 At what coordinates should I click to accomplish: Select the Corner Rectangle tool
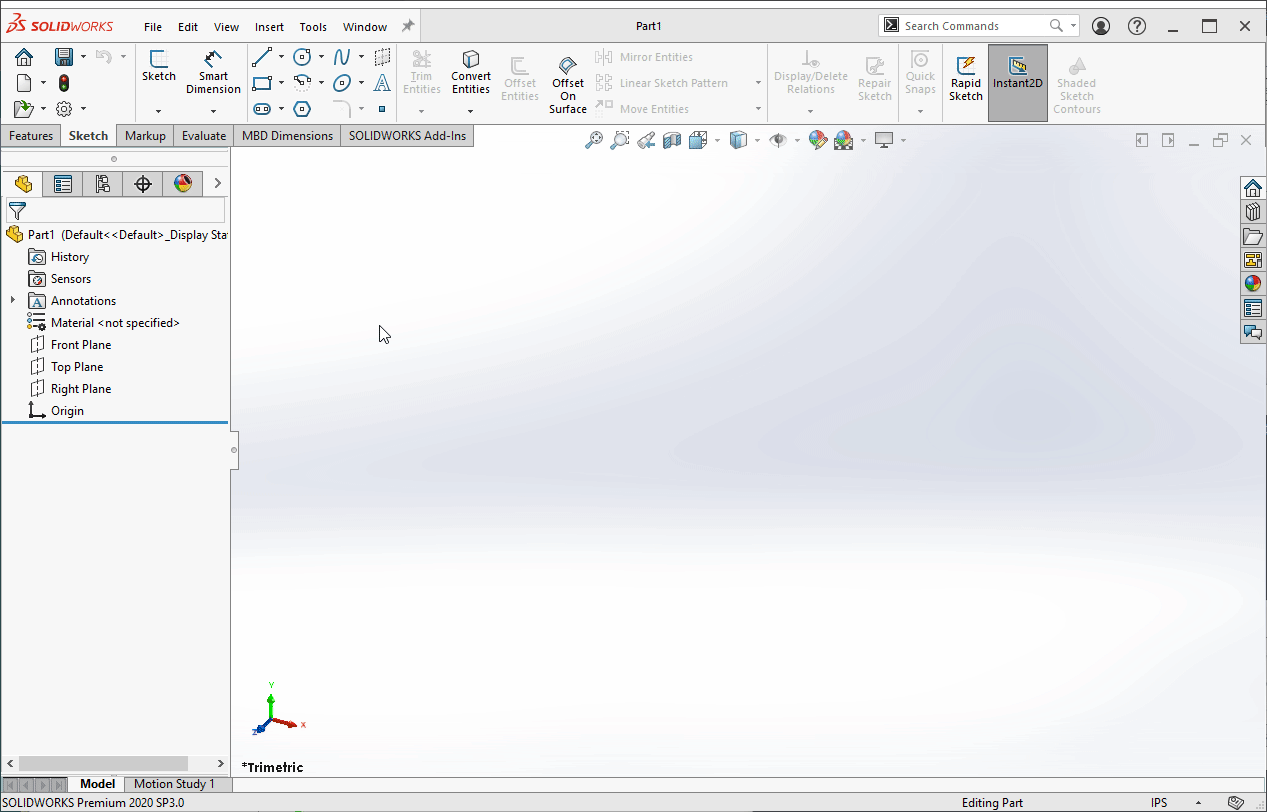pyautogui.click(x=262, y=83)
